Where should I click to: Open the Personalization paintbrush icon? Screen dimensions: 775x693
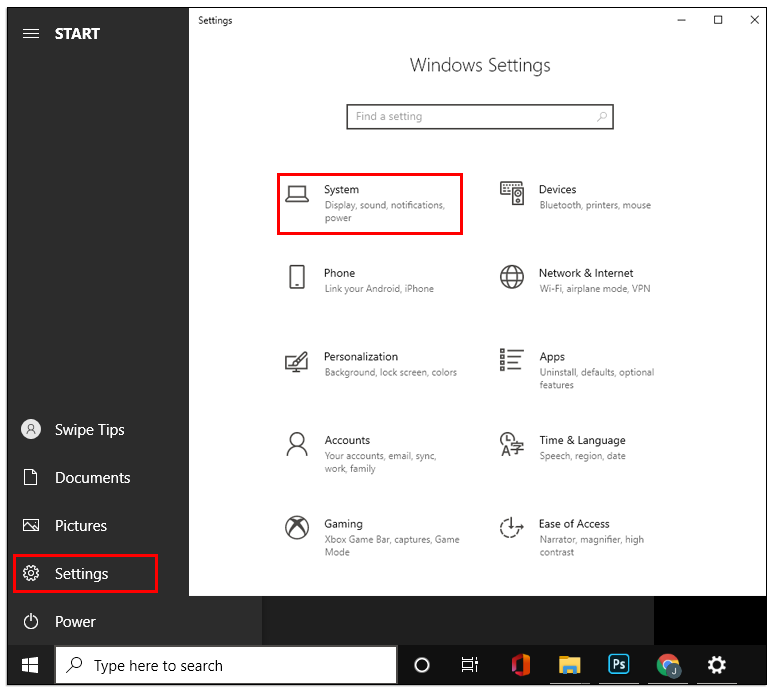tap(297, 361)
